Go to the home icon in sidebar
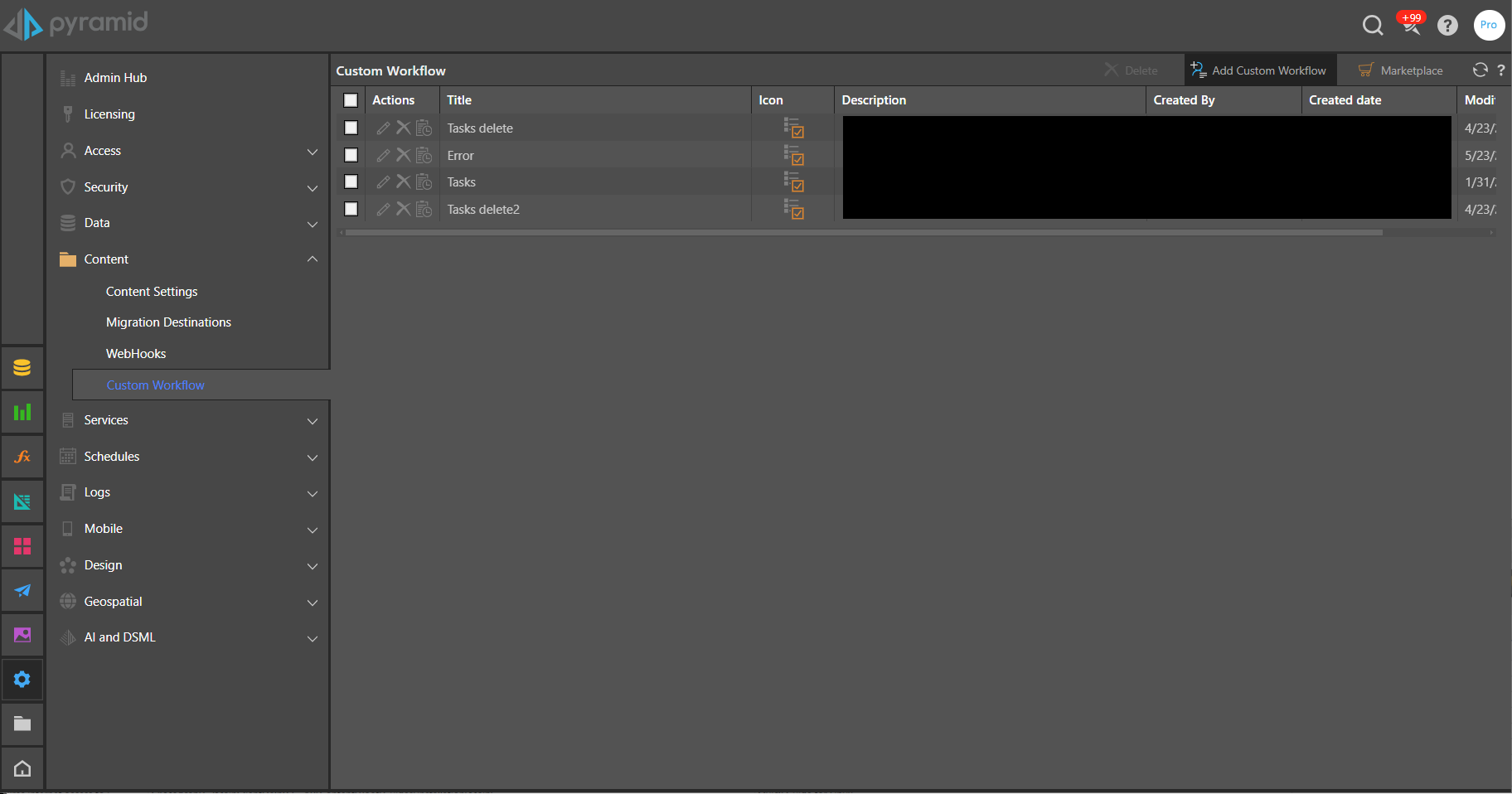This screenshot has height=794, width=1512. 22,768
